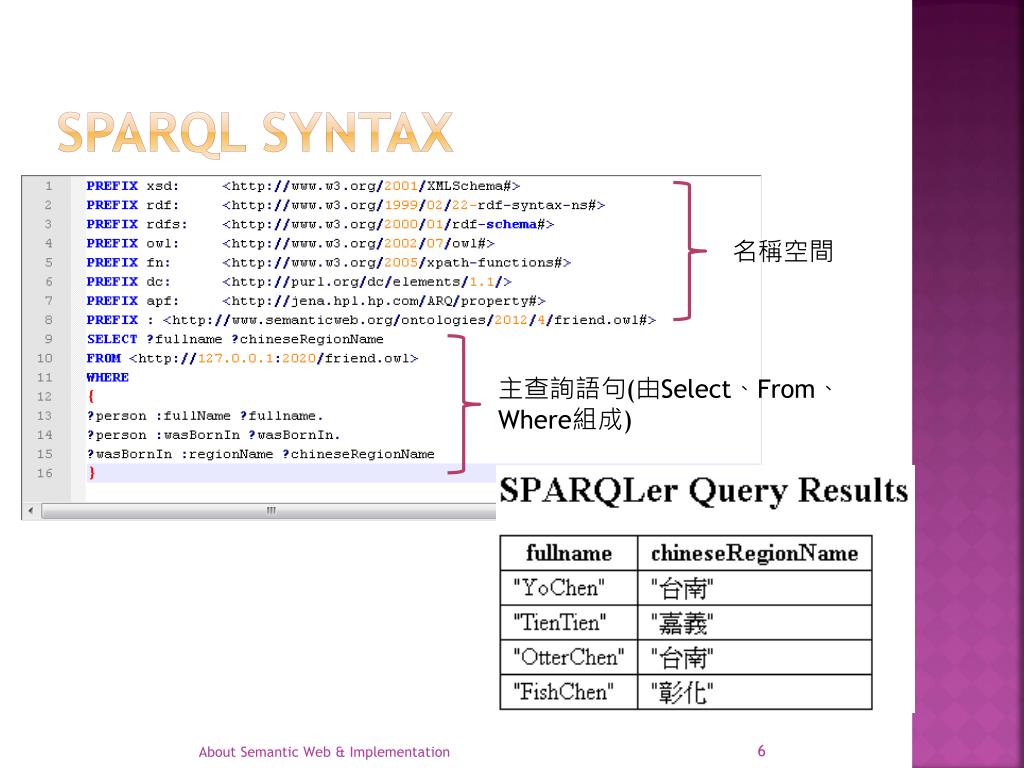Click the "PREFIX rdfs:" namespace line
The height and width of the screenshot is (768, 1024).
[x=320, y=224]
